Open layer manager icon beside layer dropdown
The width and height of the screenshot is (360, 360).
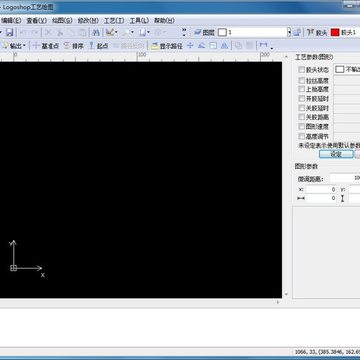(x=297, y=32)
